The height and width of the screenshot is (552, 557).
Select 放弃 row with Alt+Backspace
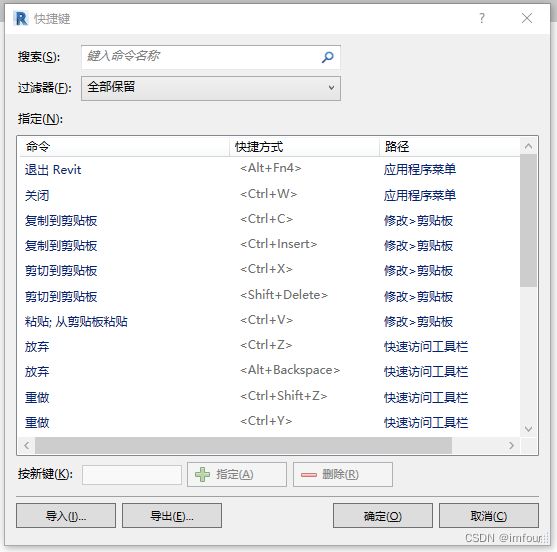coord(269,372)
